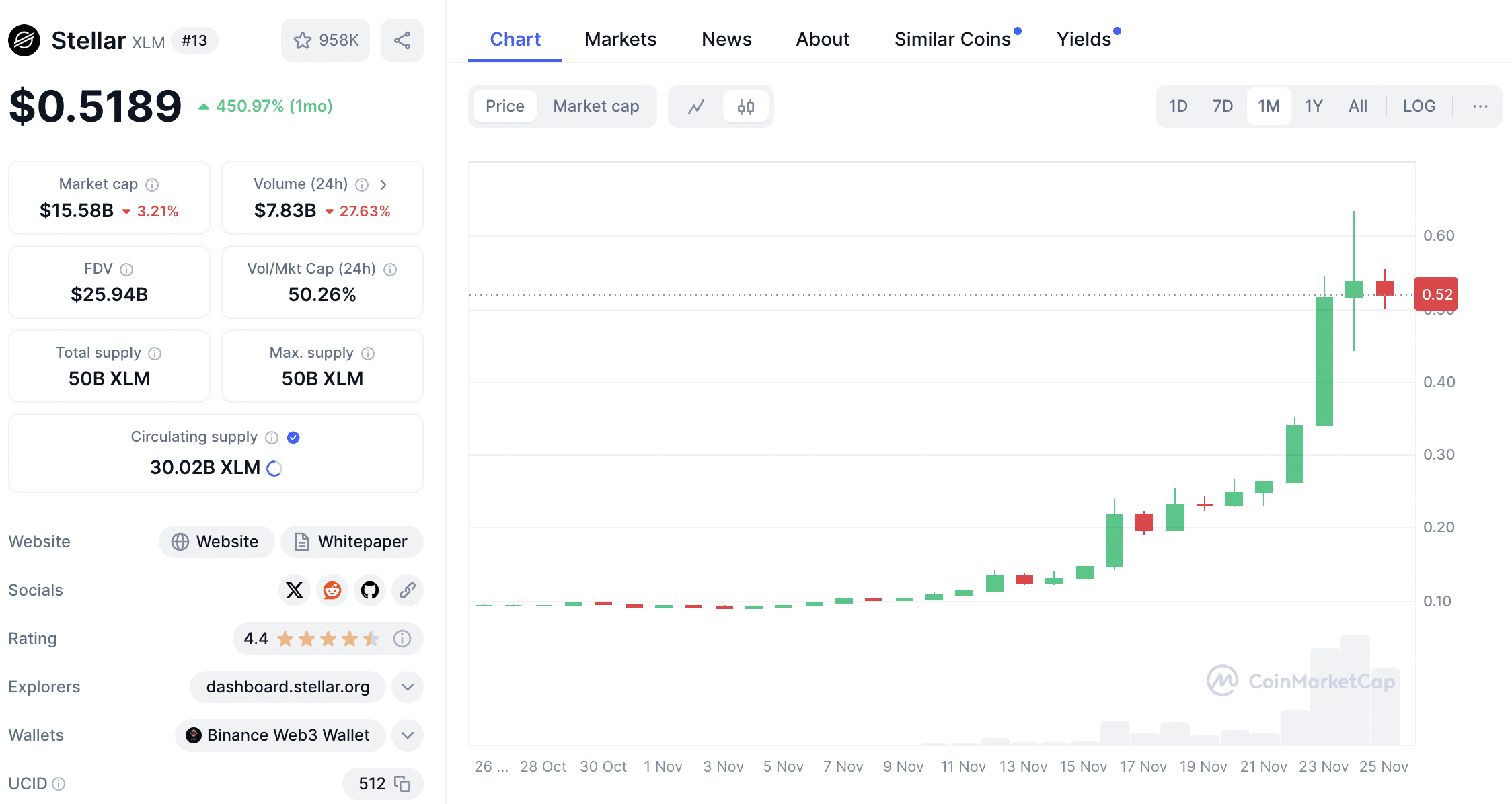Screen dimensions: 1512x804
Task: Open Stellar's Reddit page
Action: [x=332, y=590]
